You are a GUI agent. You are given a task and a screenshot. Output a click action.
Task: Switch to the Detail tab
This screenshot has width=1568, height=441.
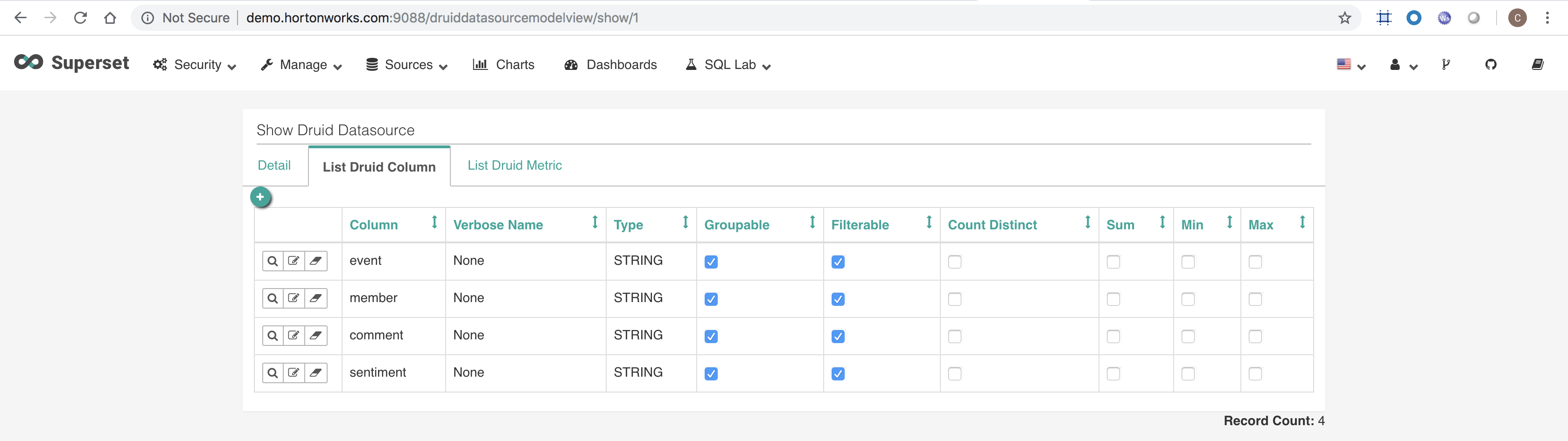[x=274, y=165]
